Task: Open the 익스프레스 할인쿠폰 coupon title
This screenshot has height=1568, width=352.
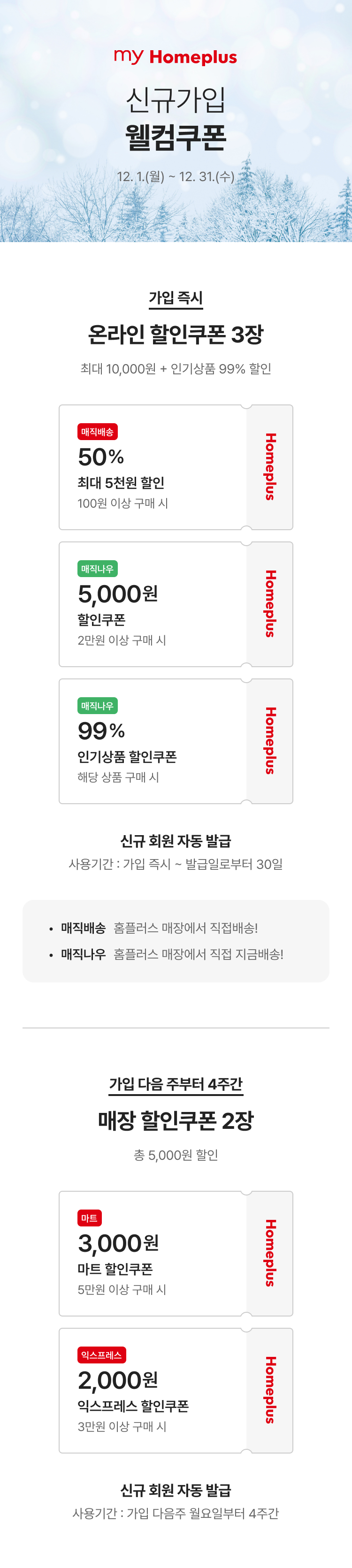Action: tap(133, 1406)
